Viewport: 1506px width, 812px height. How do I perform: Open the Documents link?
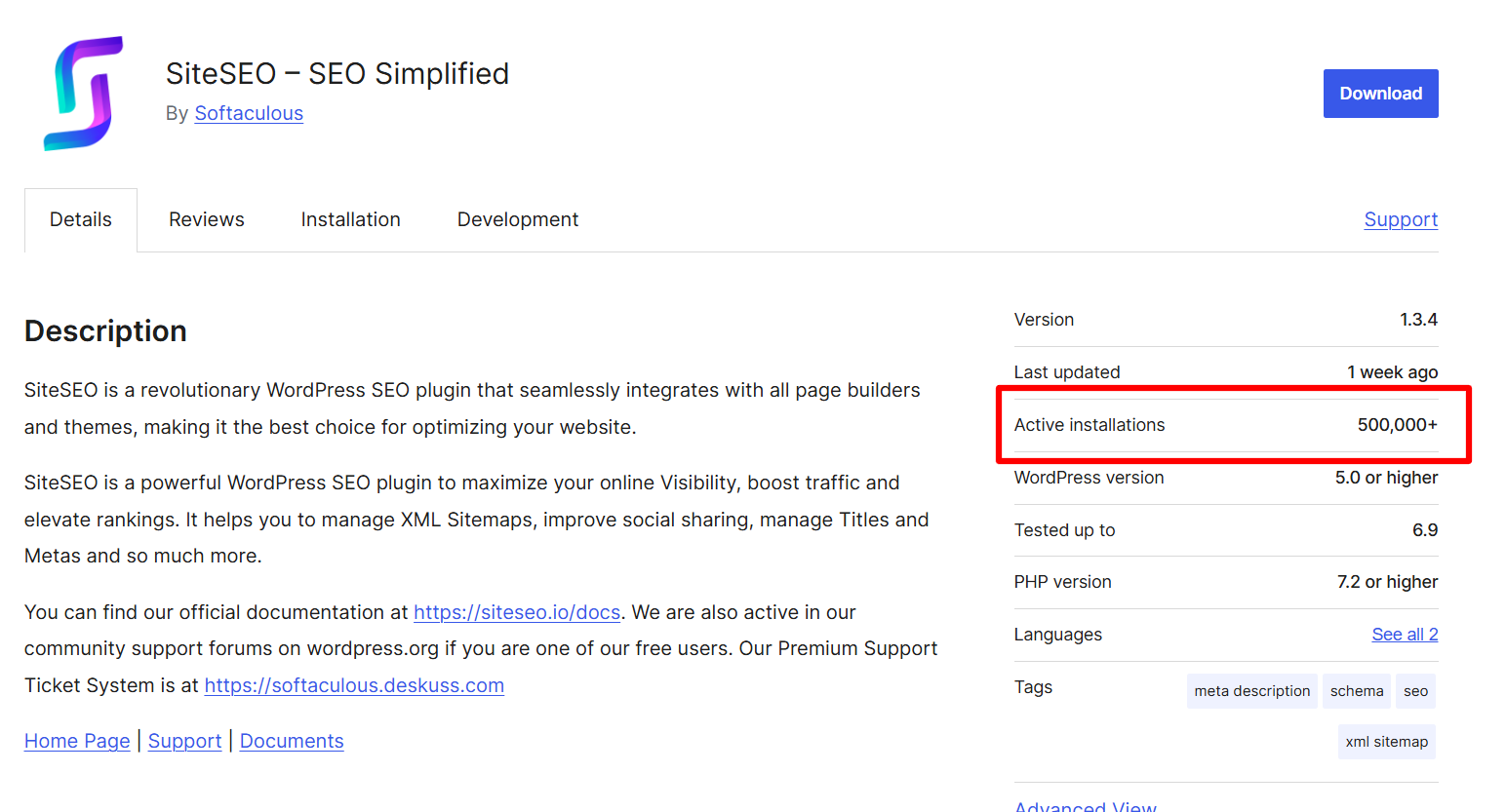pos(291,741)
